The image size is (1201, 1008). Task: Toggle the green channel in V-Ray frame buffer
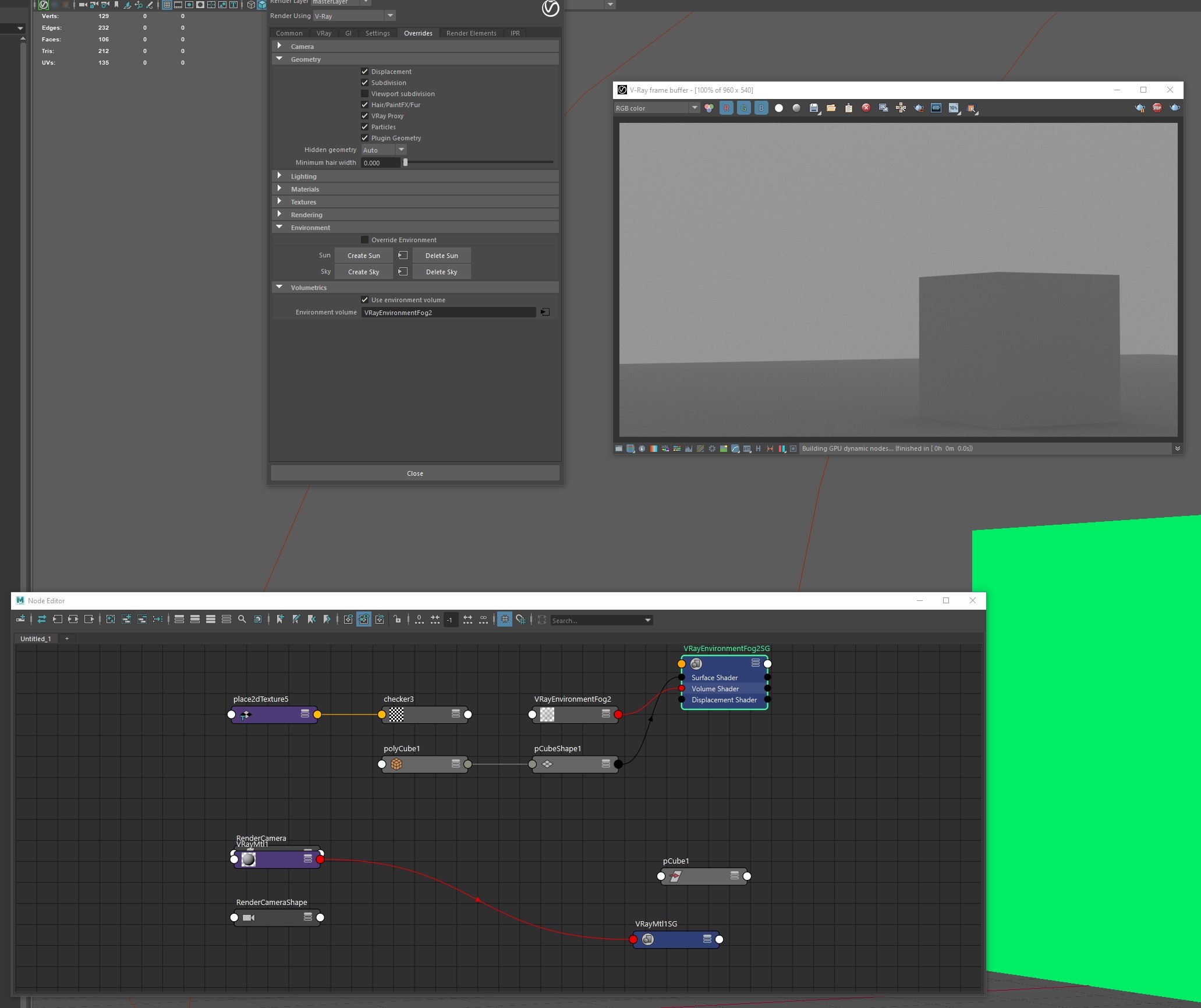743,108
